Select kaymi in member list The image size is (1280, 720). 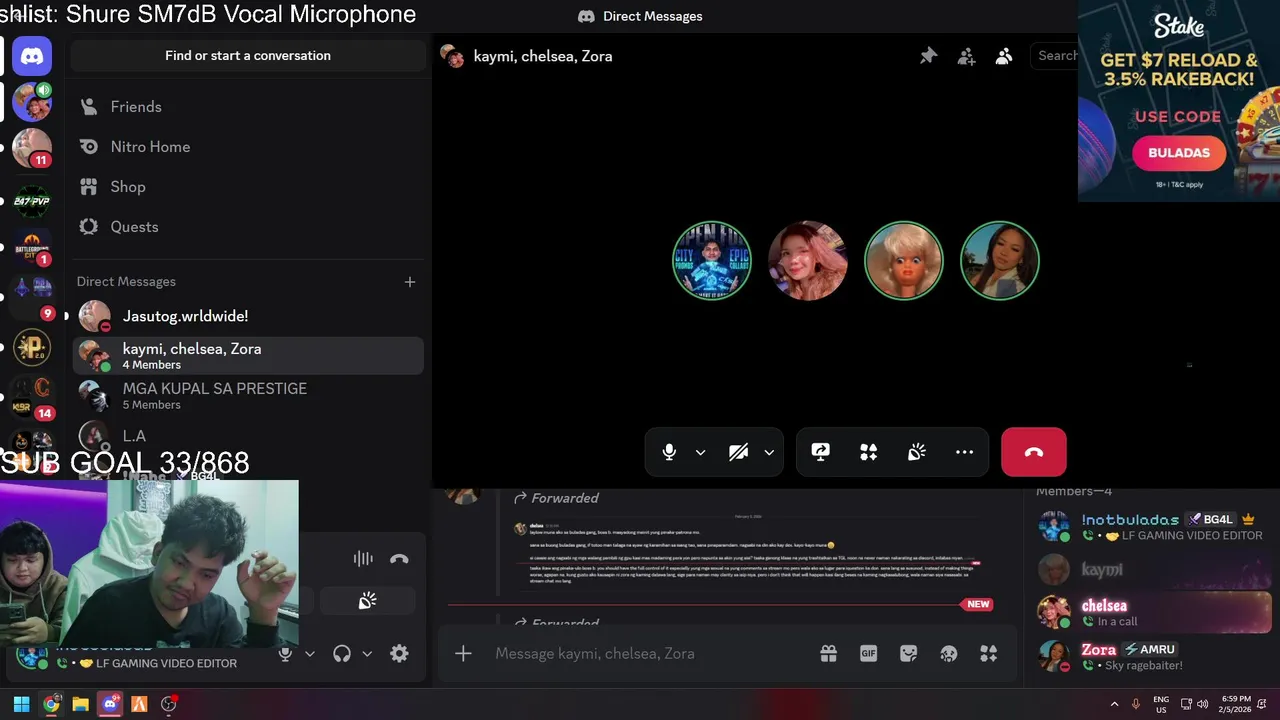pos(1156,569)
